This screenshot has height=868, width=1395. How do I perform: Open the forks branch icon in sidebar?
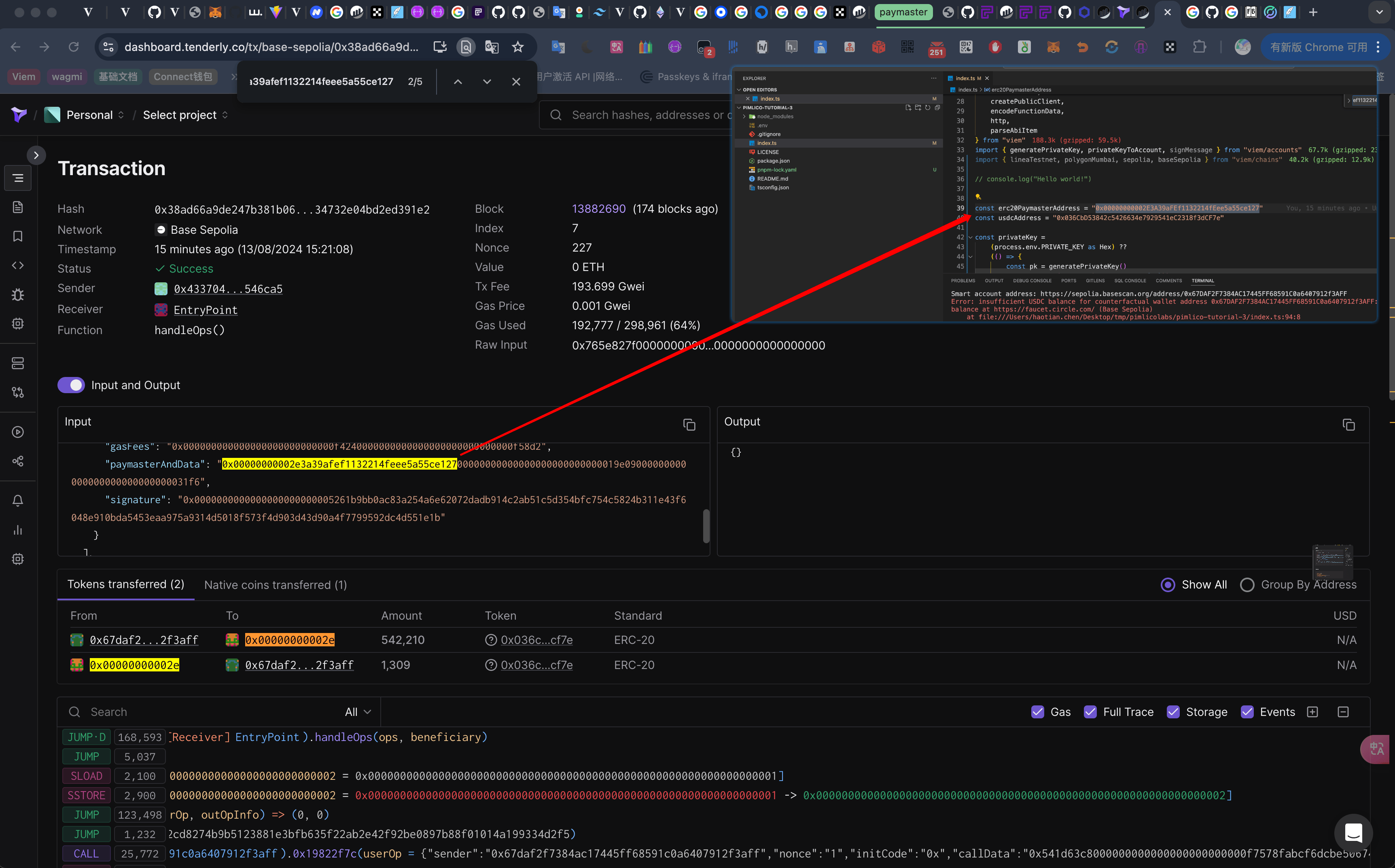[x=18, y=392]
